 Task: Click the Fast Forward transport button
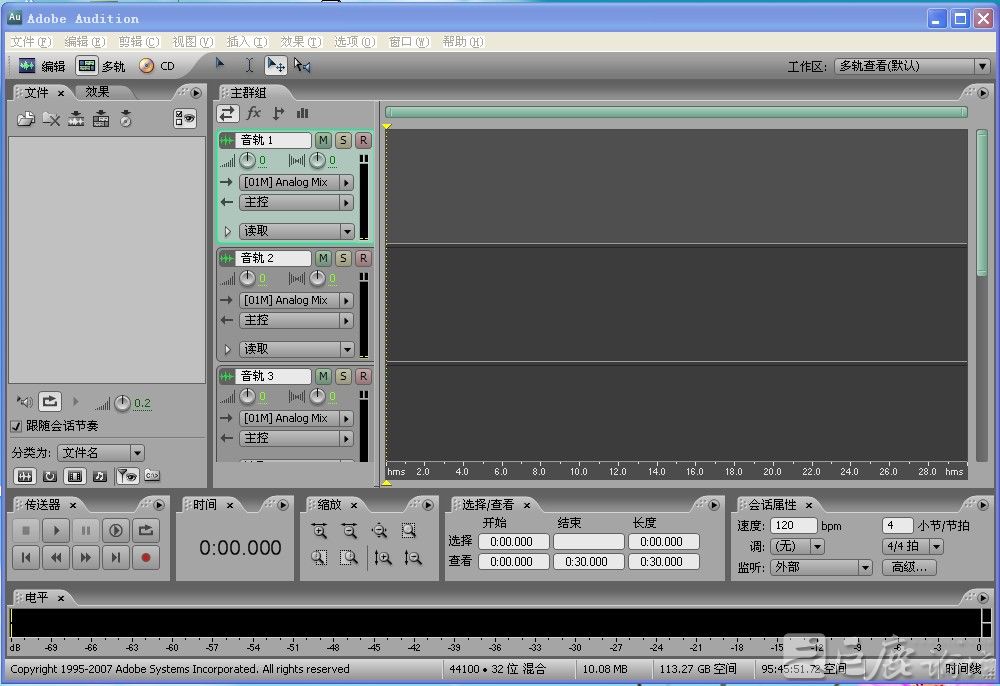86,558
